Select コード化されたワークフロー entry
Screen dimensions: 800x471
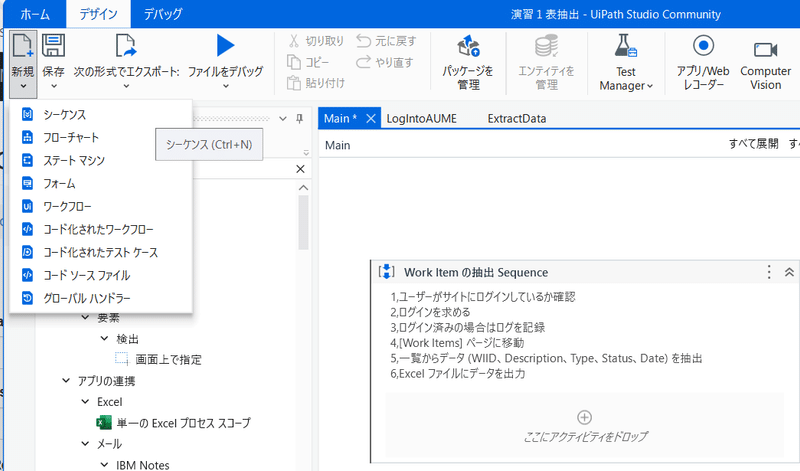[101, 229]
